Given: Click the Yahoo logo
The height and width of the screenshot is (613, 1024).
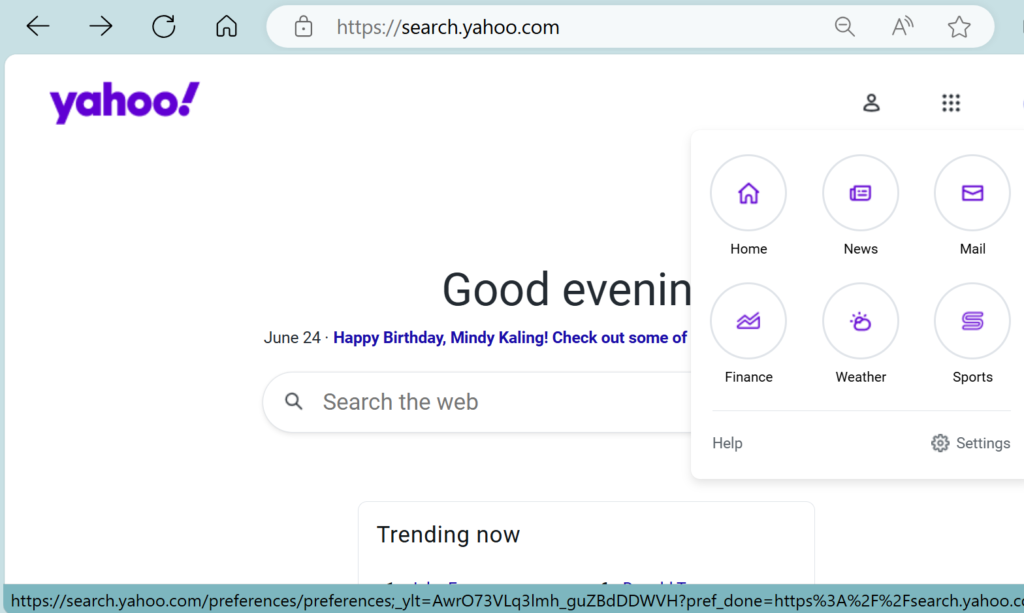Looking at the screenshot, I should tap(125, 102).
